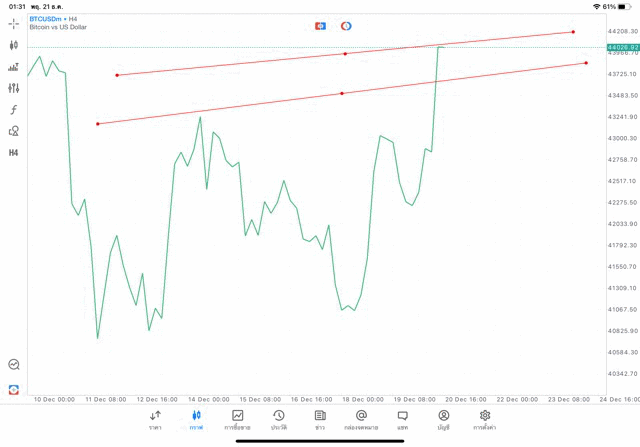
Task: Tap the current price label 44026.92
Action: pos(622,47)
